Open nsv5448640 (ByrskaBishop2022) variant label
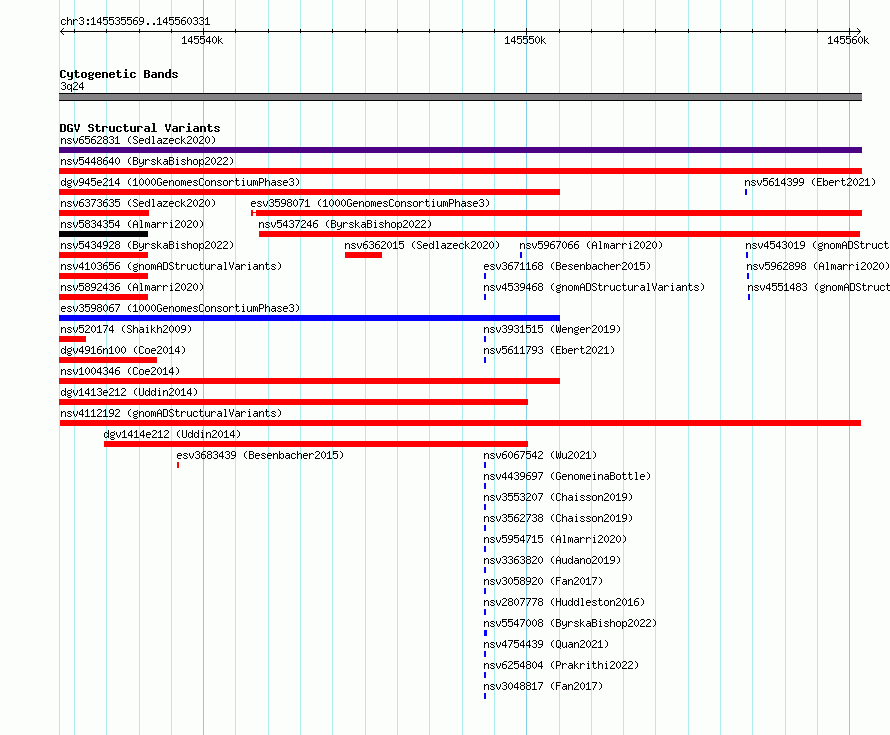Screen dimensions: 890x735 coord(147,161)
